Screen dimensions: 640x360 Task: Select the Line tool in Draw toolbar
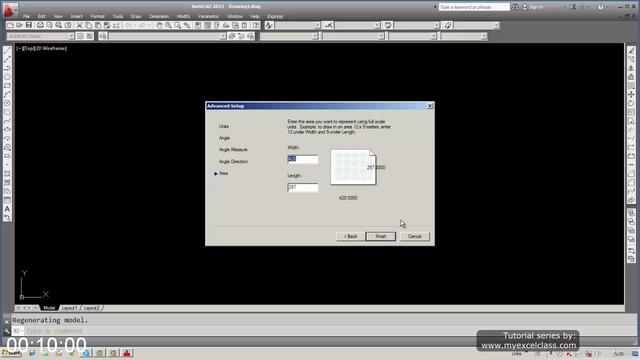tap(7, 50)
